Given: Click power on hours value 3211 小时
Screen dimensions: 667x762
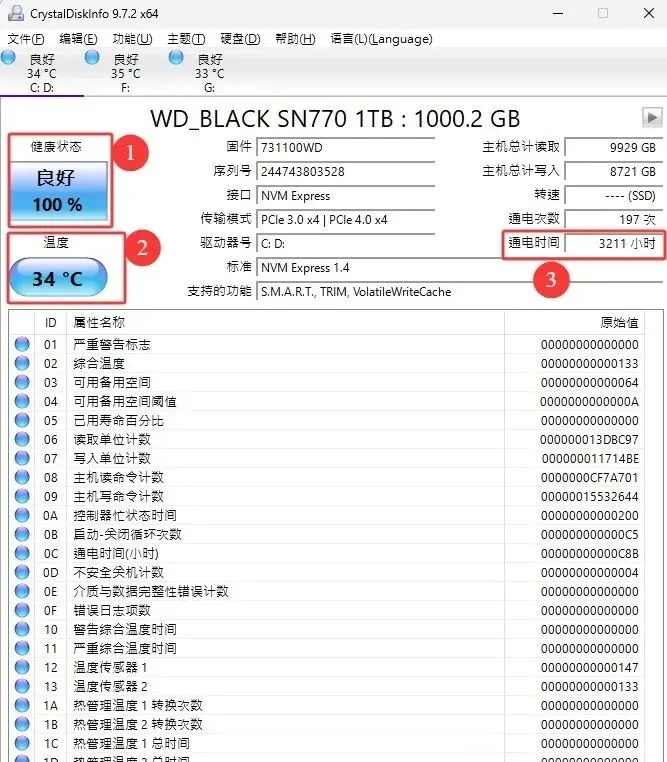Looking at the screenshot, I should pyautogui.click(x=613, y=243).
